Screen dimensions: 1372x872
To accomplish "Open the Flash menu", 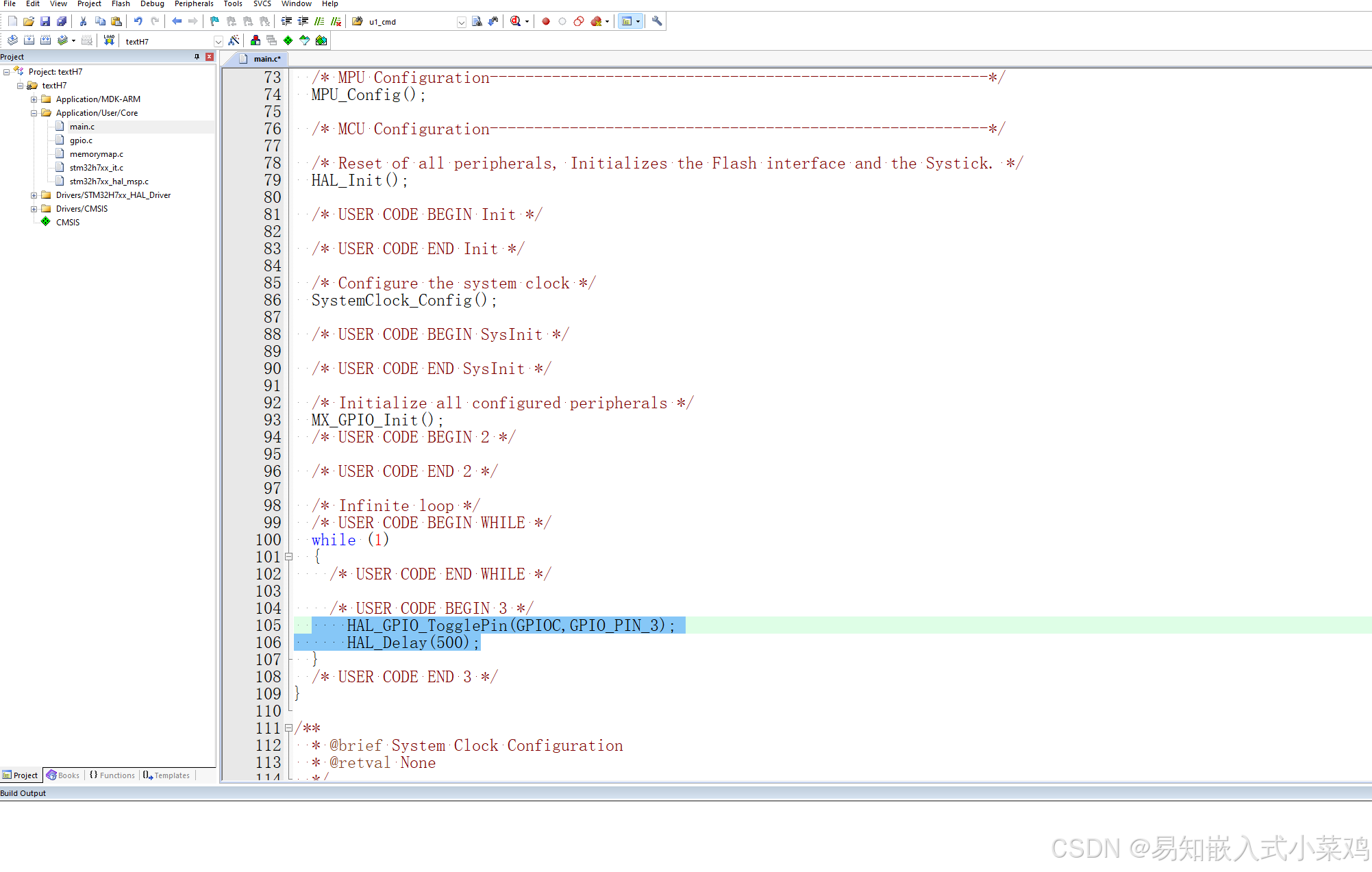I will (x=121, y=4).
